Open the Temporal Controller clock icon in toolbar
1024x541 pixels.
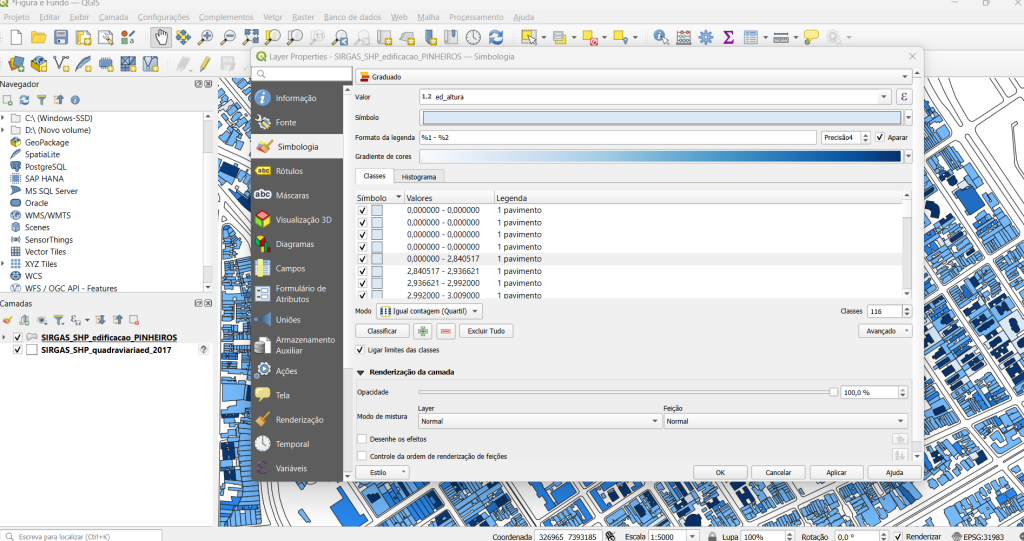coord(473,37)
